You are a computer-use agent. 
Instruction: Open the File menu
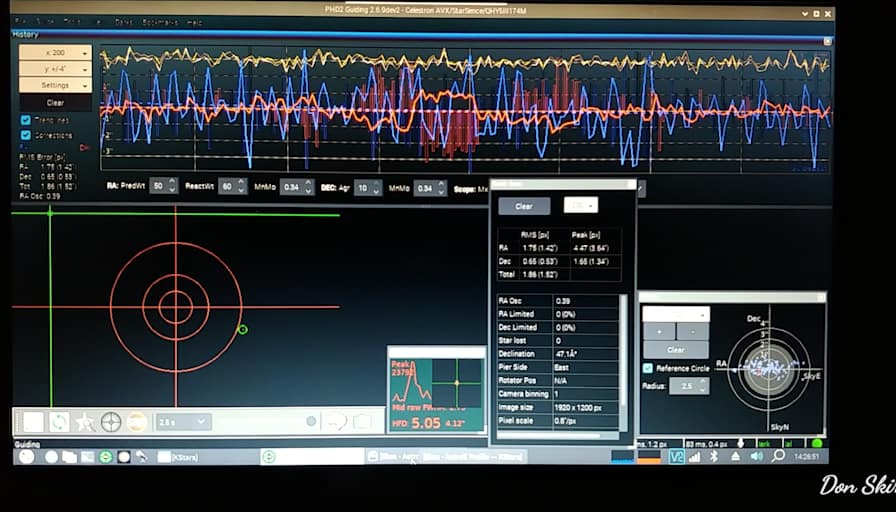[x=21, y=22]
